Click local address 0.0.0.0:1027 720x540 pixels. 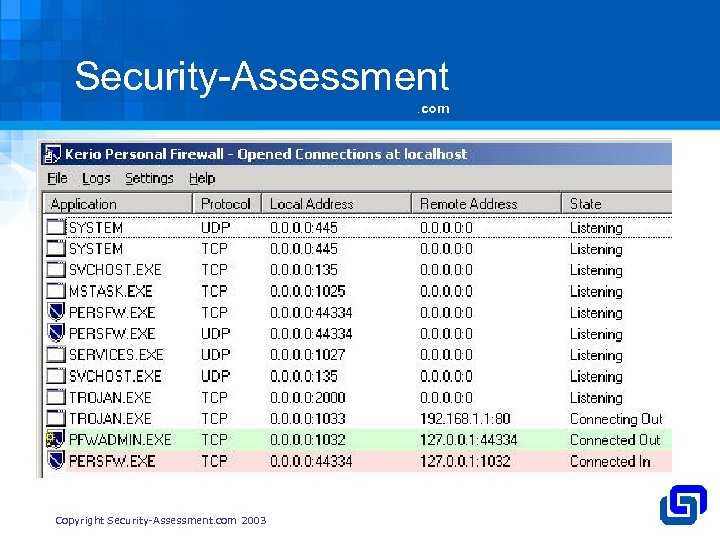pyautogui.click(x=308, y=355)
